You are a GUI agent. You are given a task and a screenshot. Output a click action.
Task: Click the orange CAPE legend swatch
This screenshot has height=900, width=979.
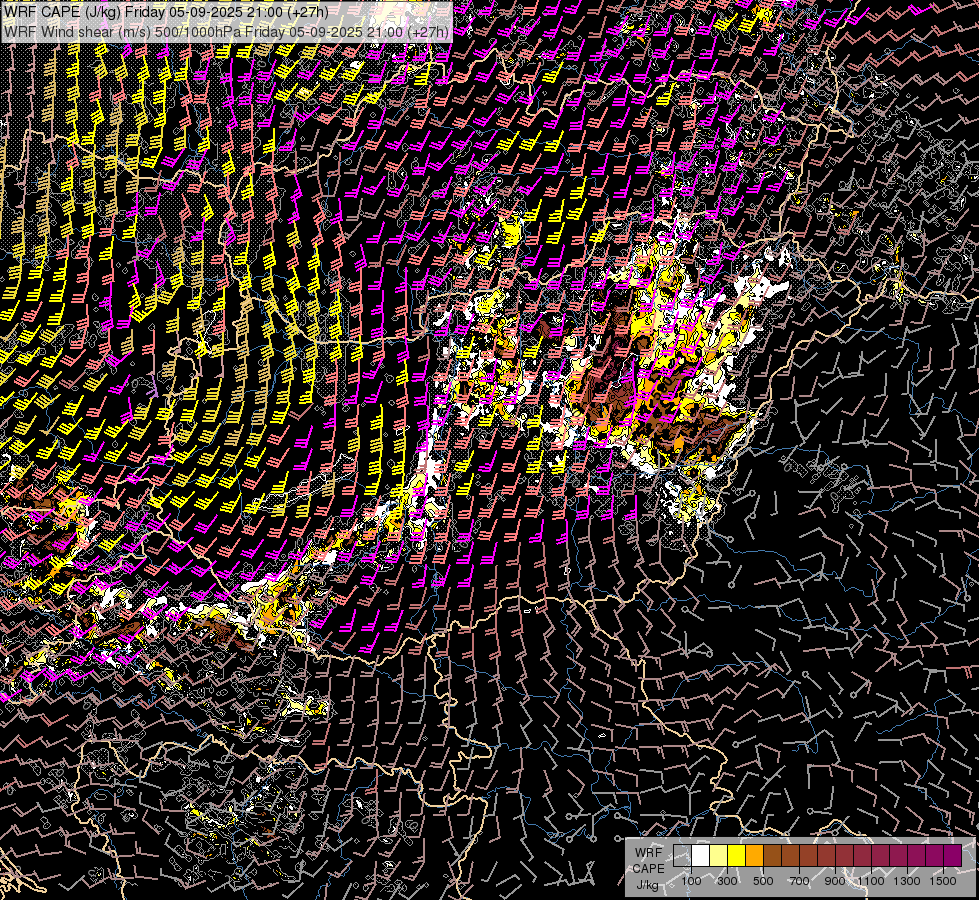click(754, 856)
